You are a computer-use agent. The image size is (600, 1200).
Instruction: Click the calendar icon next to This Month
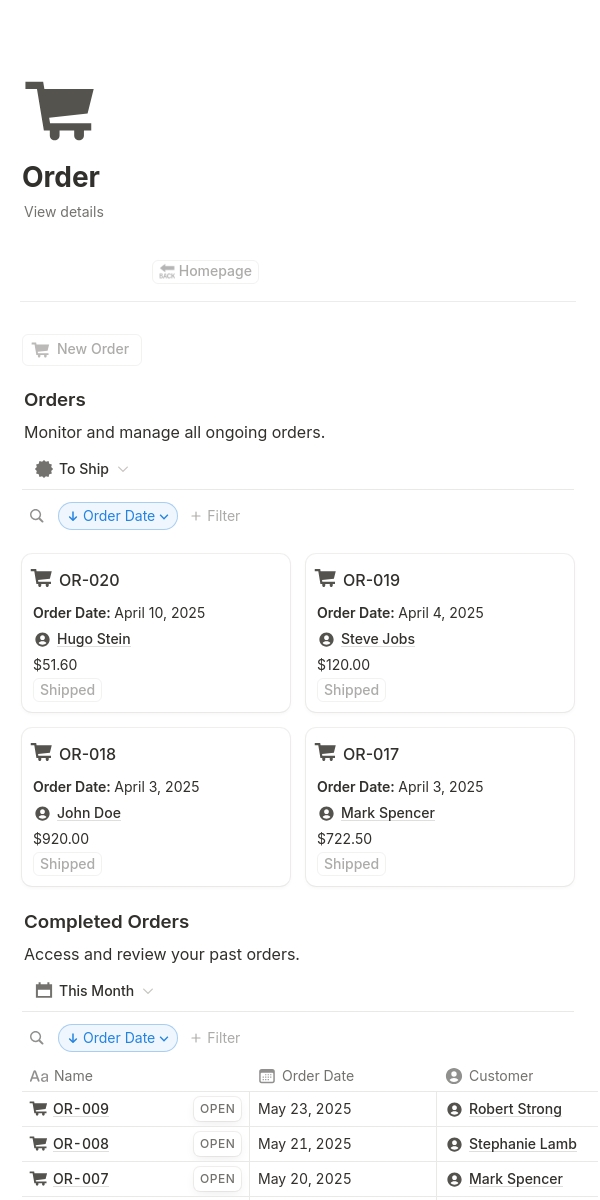44,990
